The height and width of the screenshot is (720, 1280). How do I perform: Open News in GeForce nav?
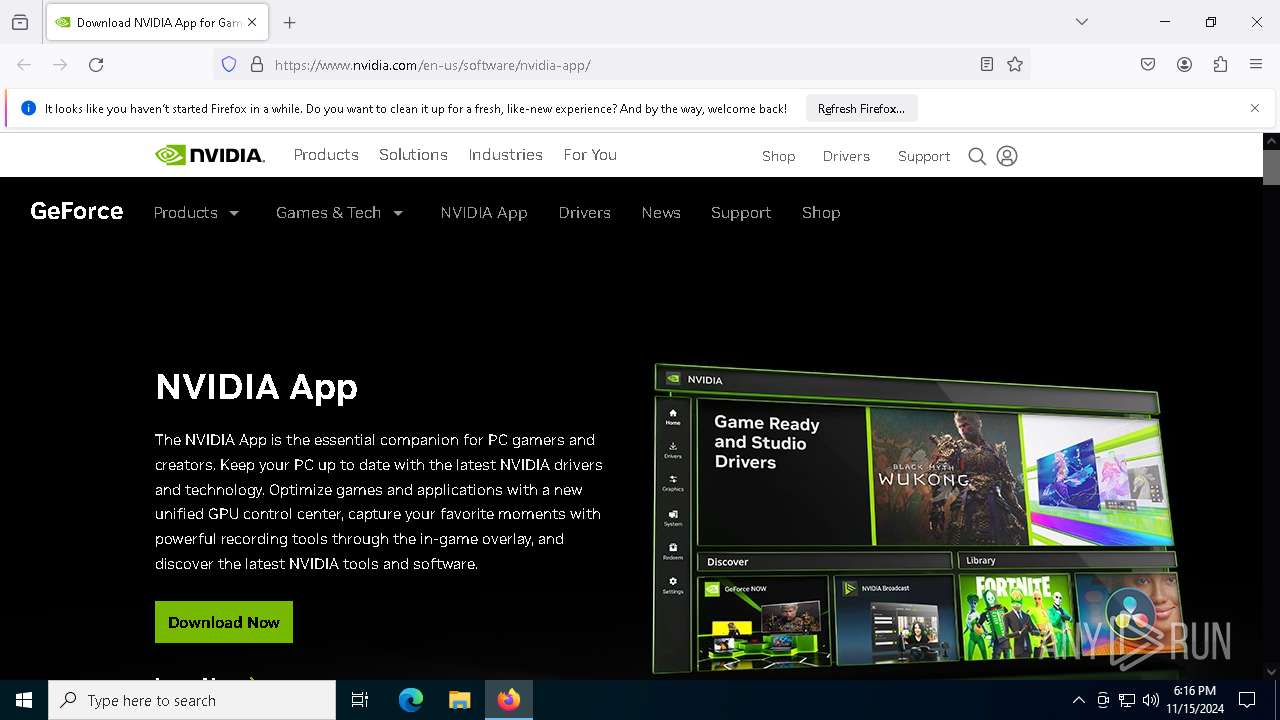[x=661, y=212]
